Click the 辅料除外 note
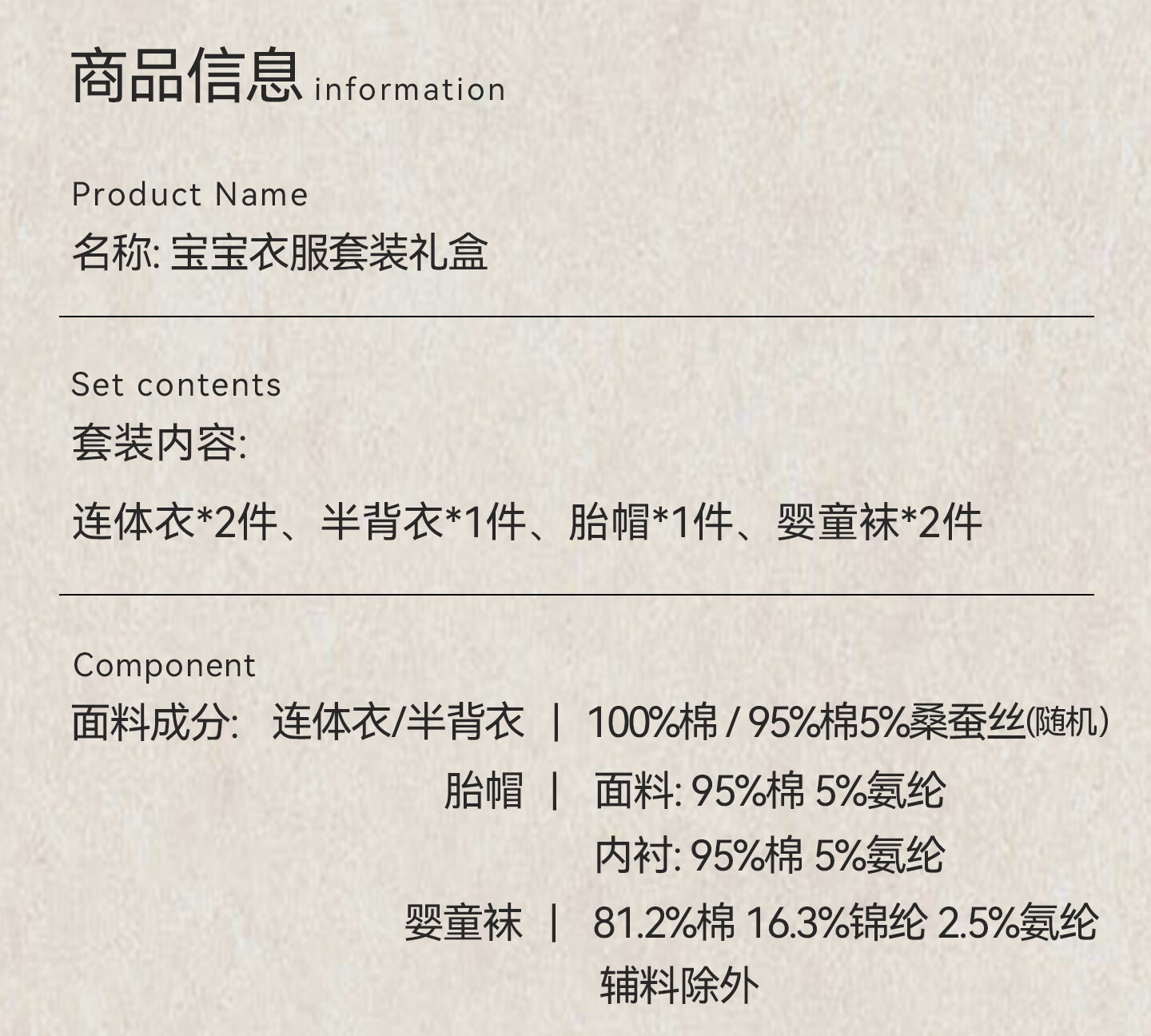The height and width of the screenshot is (1036, 1151). click(679, 985)
